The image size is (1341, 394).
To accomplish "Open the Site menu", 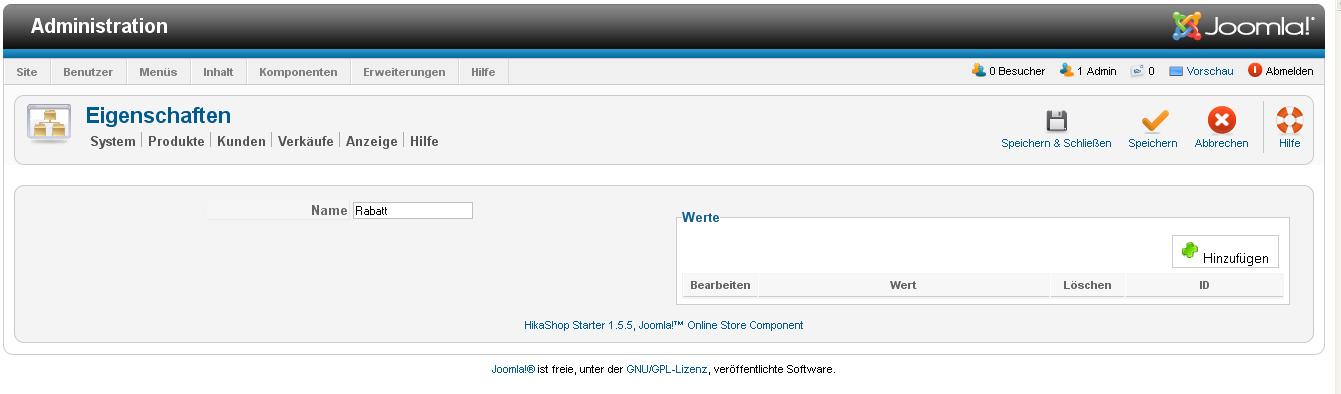I will coord(27,72).
